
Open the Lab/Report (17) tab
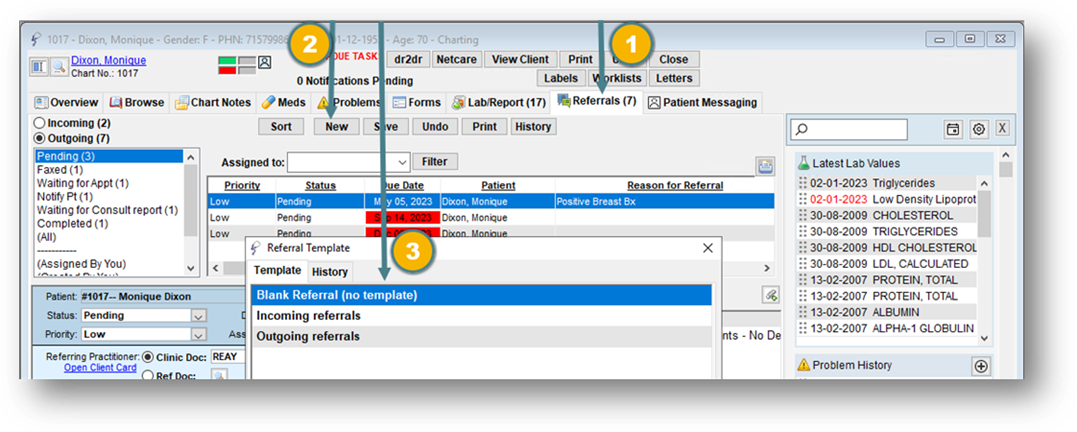click(x=499, y=102)
